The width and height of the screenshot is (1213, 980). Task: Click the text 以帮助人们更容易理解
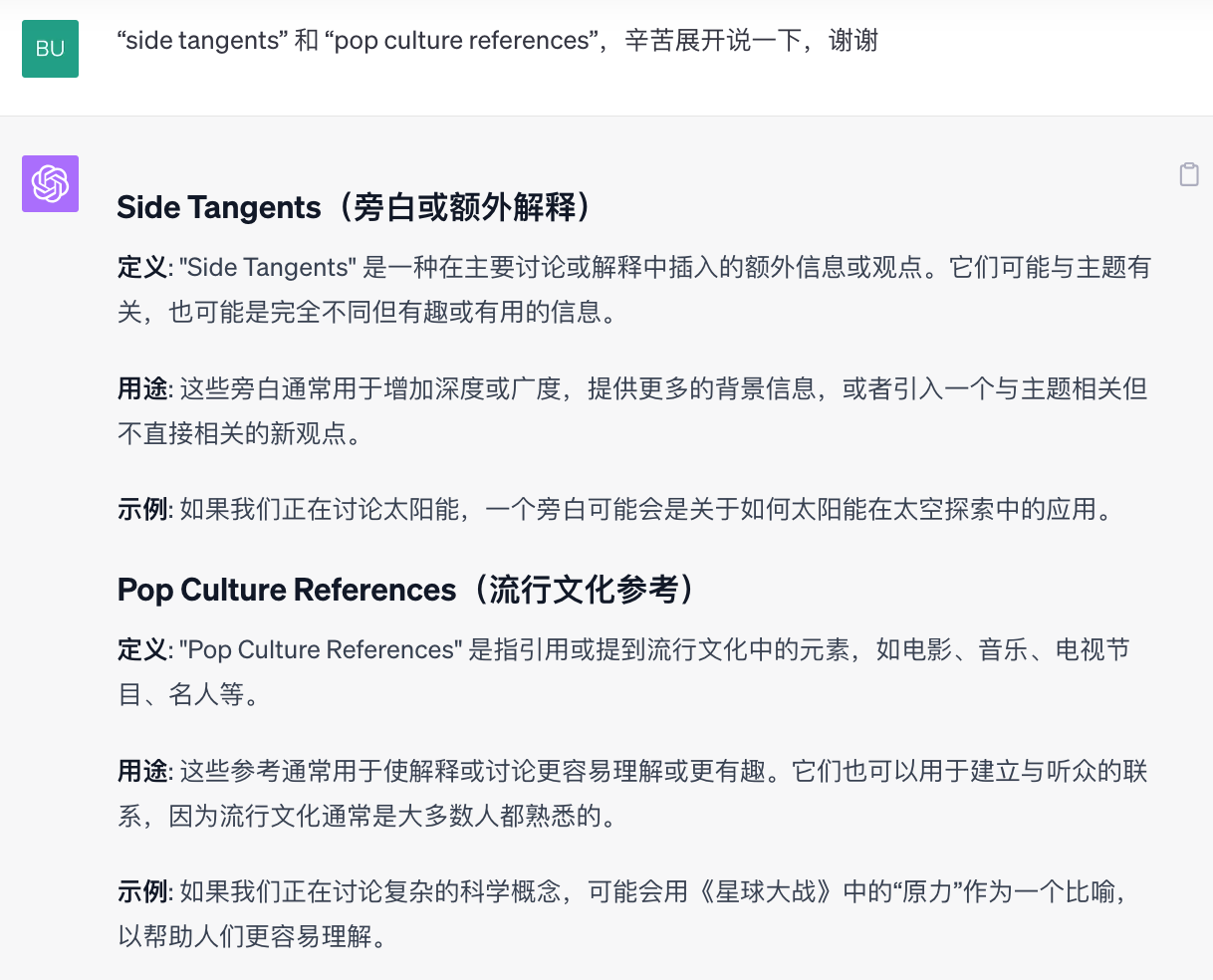(x=244, y=936)
